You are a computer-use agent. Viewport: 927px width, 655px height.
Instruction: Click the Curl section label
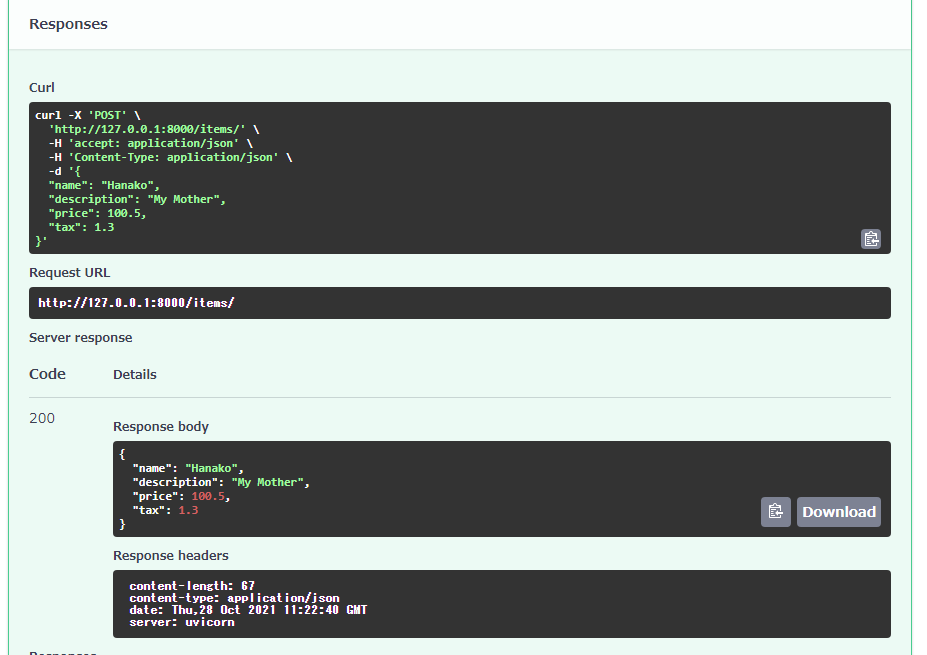pyautogui.click(x=41, y=87)
